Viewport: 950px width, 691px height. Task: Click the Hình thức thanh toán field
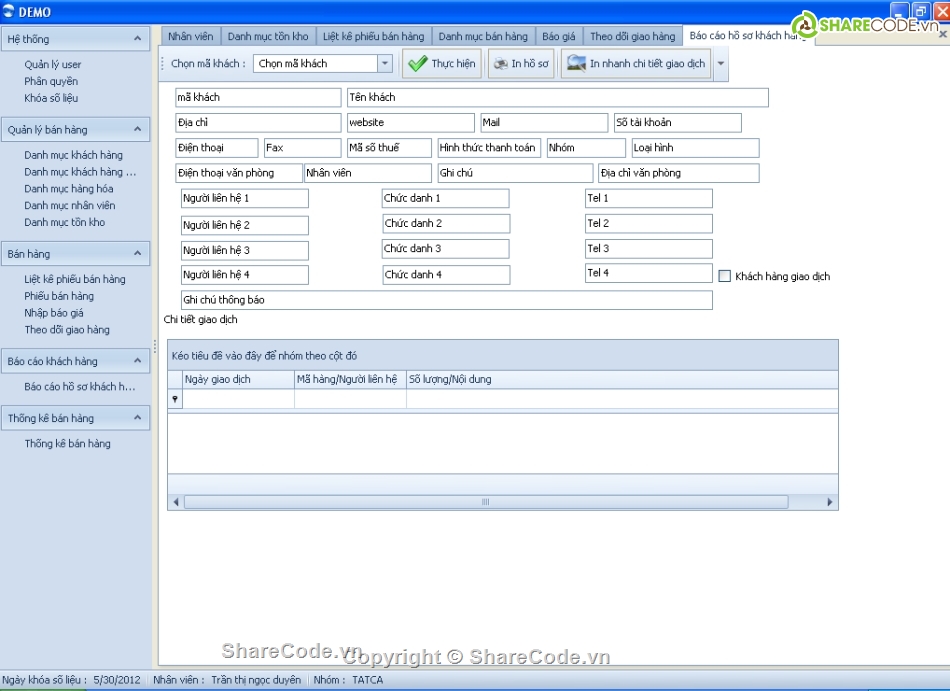(x=489, y=148)
